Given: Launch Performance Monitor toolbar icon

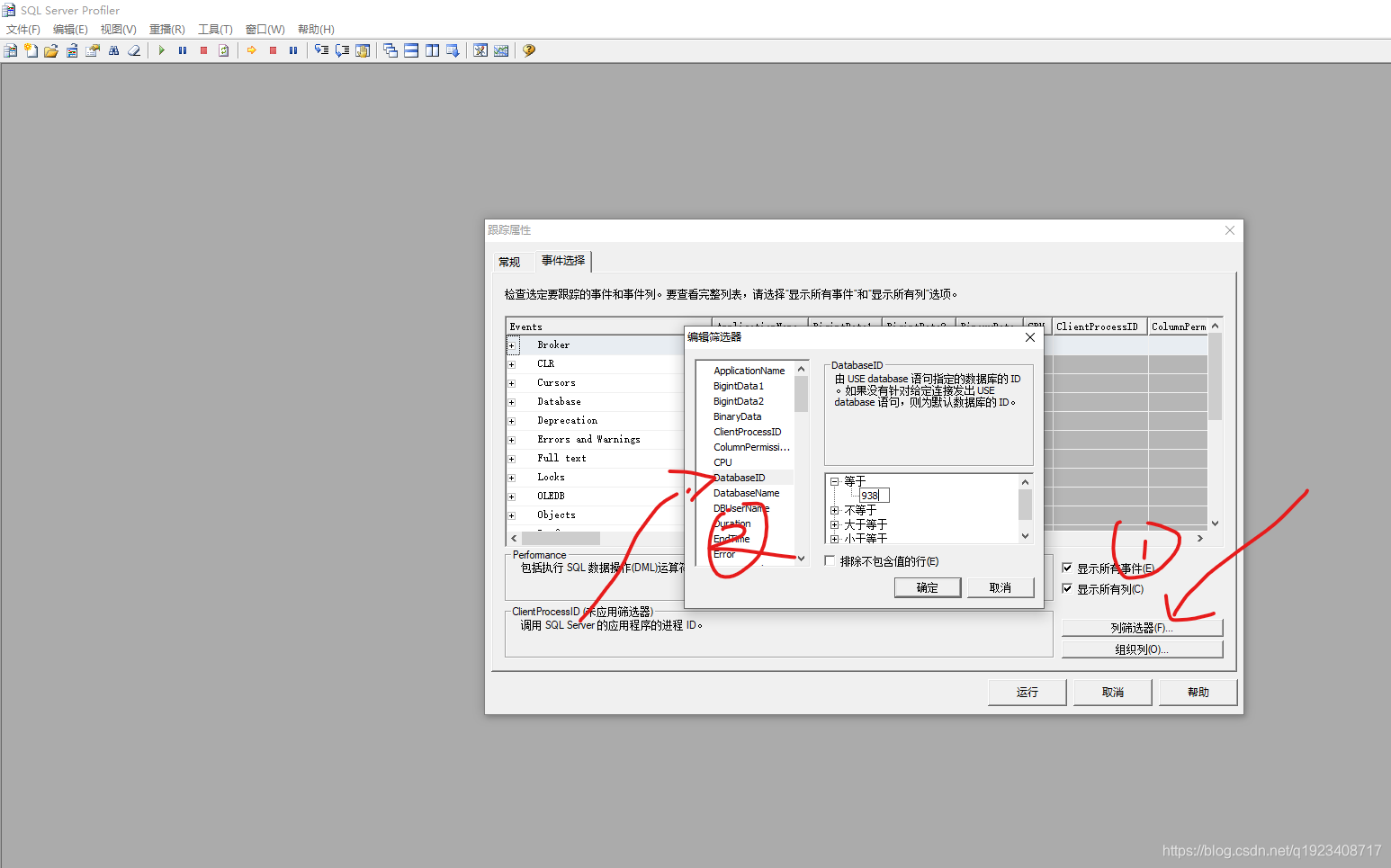Looking at the screenshot, I should click(x=501, y=50).
